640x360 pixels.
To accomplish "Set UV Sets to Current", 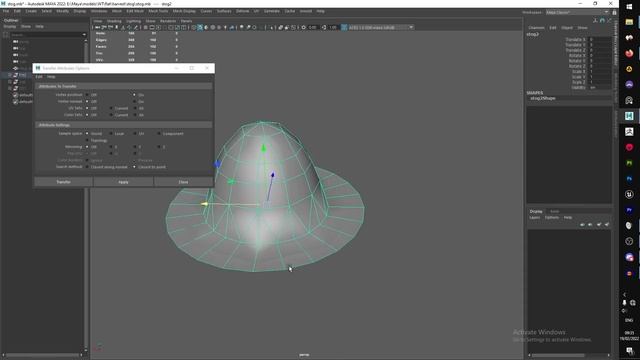I will [111, 108].
